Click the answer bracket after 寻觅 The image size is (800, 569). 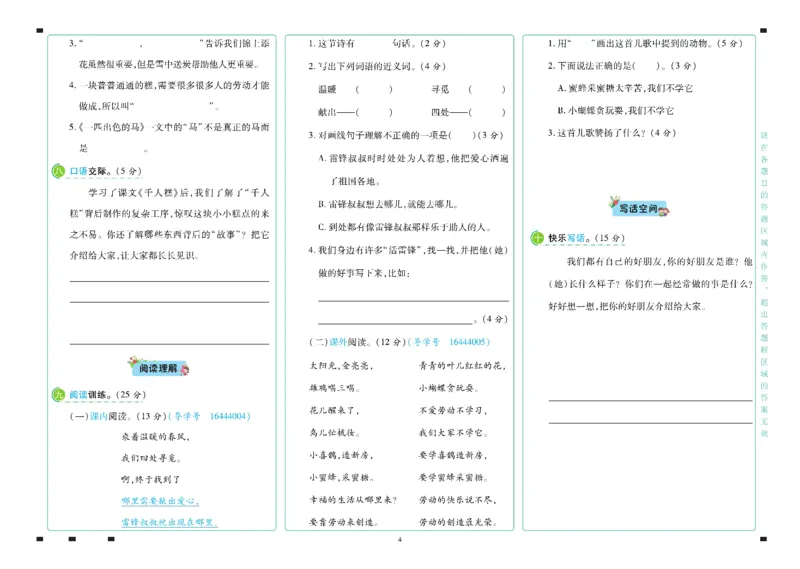pos(487,89)
